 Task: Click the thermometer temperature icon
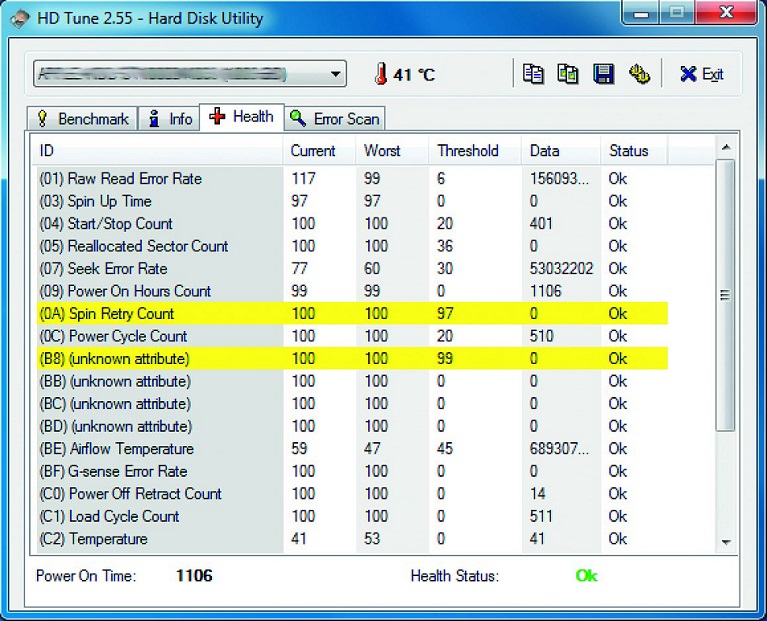(x=380, y=74)
